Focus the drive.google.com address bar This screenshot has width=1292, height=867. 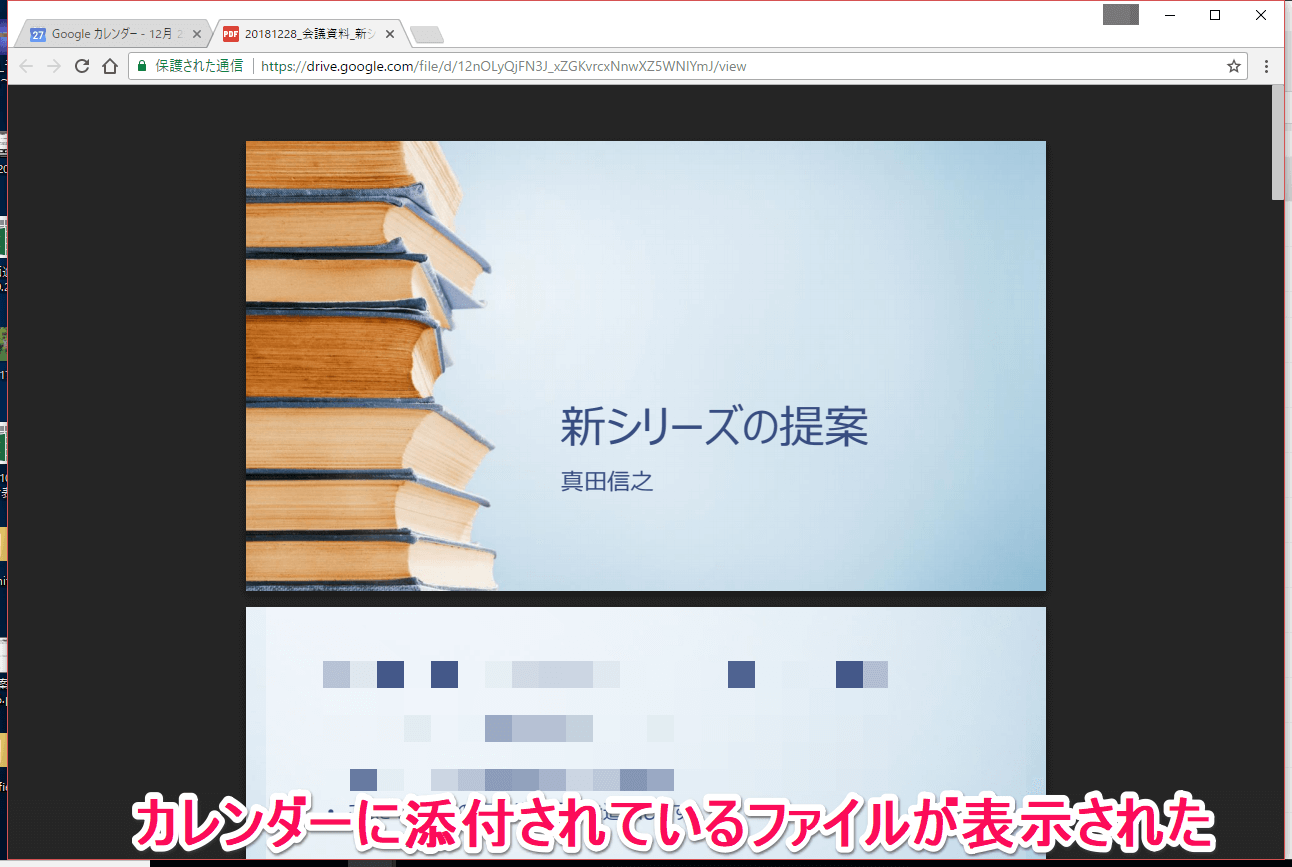[688, 67]
